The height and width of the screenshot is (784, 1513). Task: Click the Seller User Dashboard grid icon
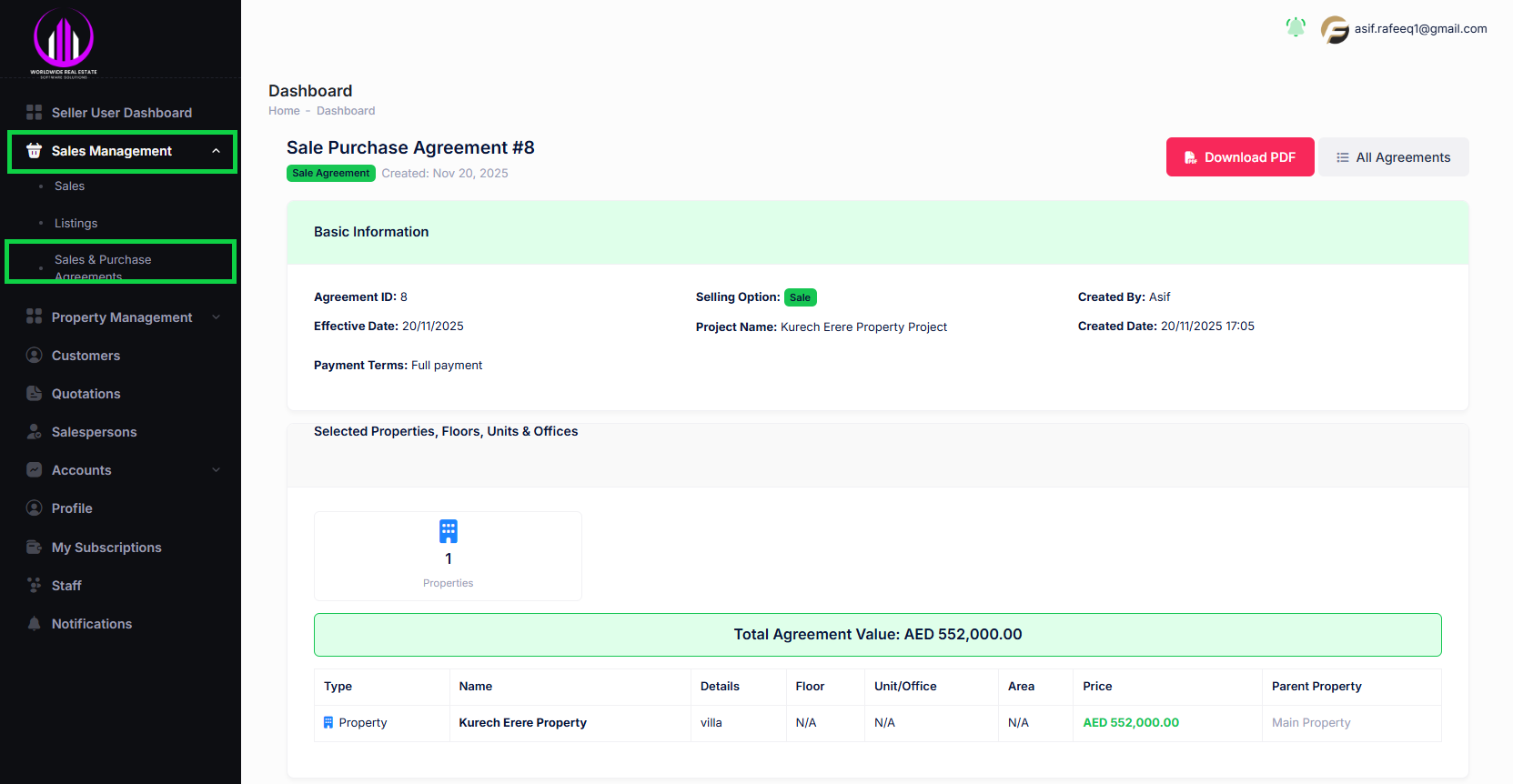click(35, 112)
